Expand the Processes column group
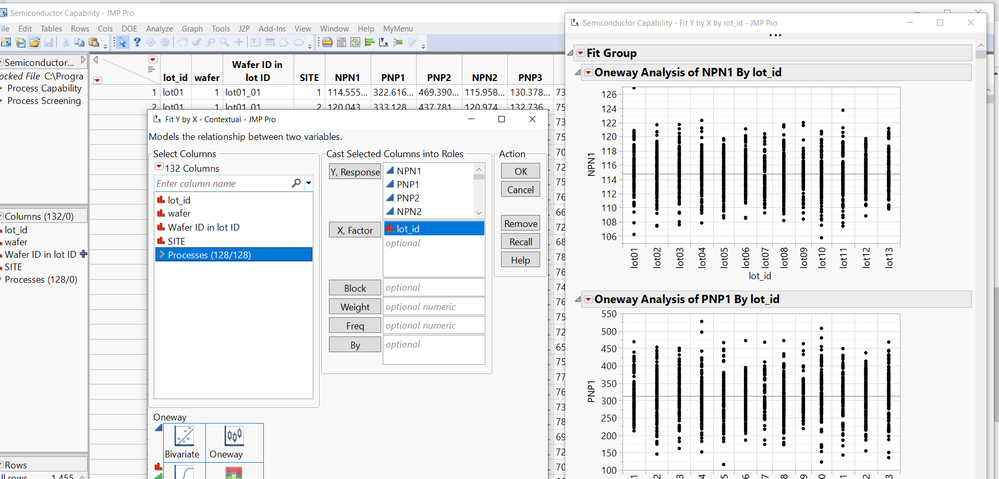The image size is (999, 479). [x=162, y=255]
